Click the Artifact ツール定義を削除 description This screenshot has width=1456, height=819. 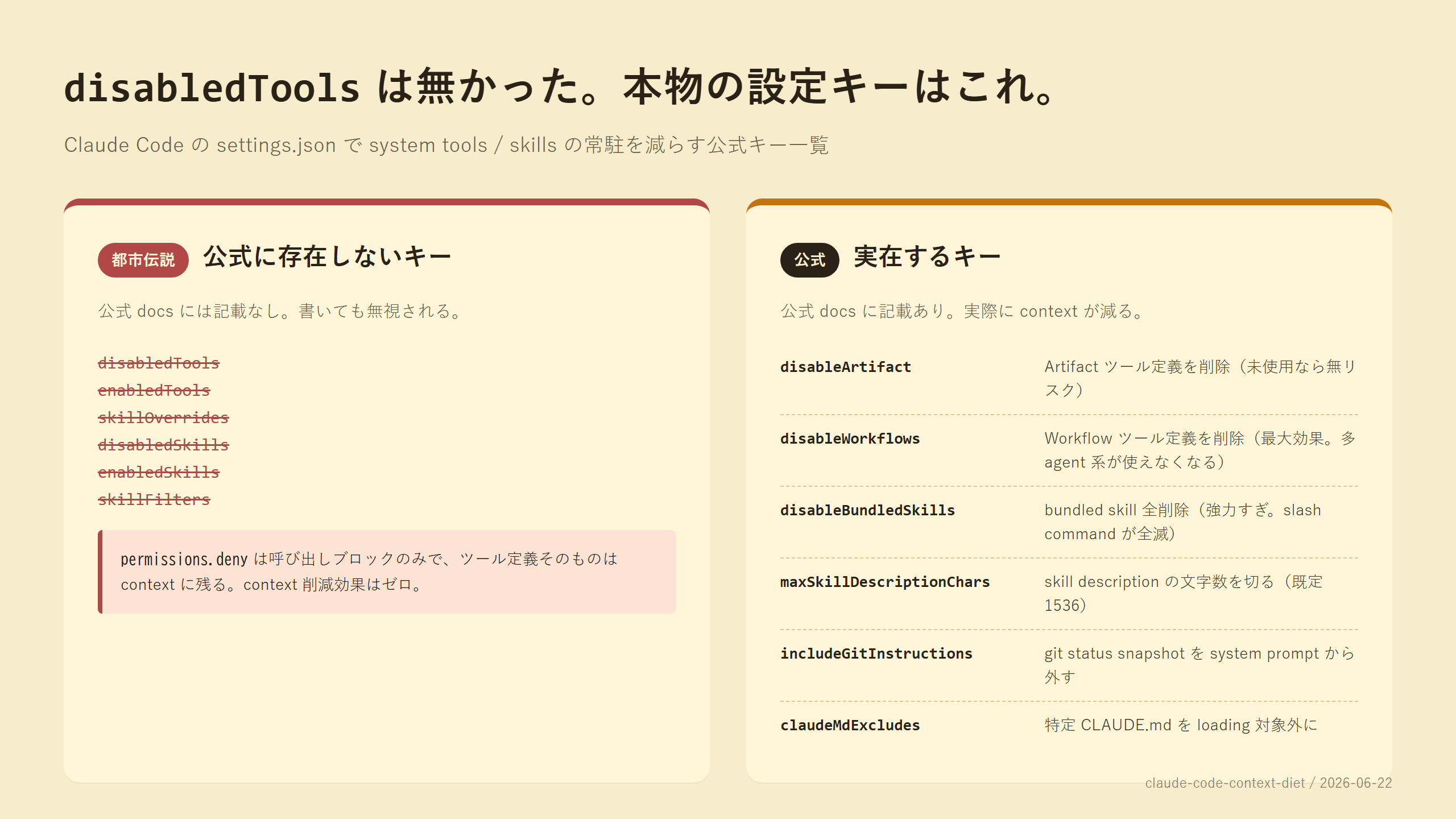pos(1201,378)
